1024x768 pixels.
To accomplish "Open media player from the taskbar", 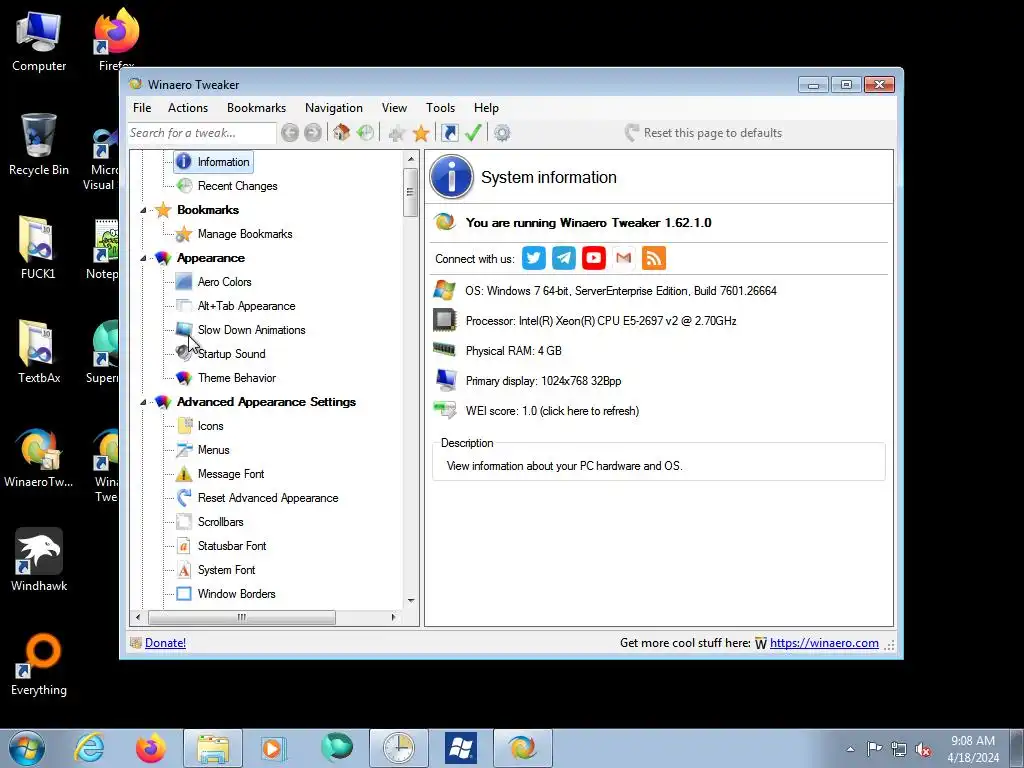I will tap(272, 748).
